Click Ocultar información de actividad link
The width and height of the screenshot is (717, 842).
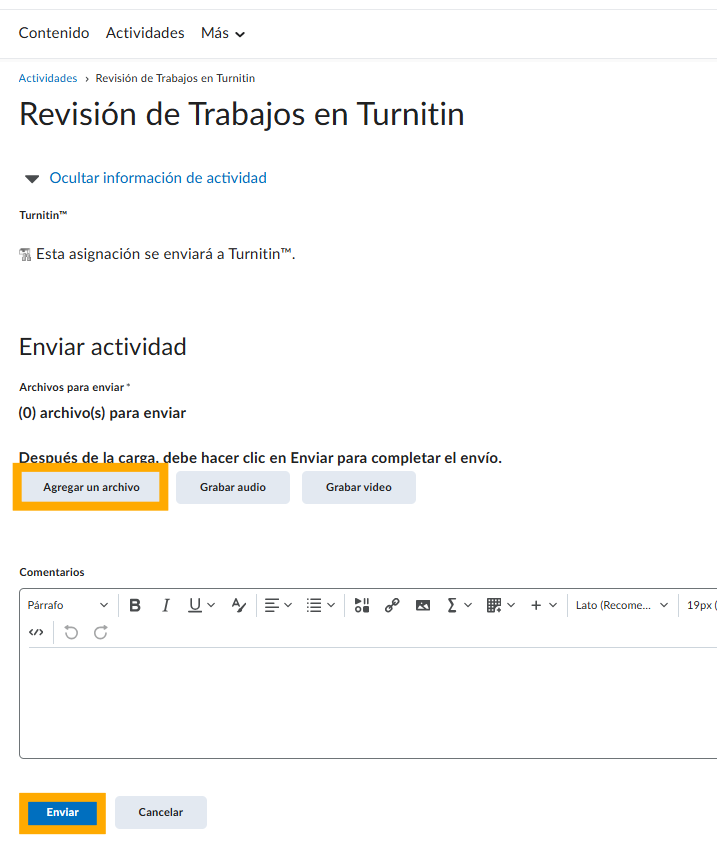(x=158, y=178)
